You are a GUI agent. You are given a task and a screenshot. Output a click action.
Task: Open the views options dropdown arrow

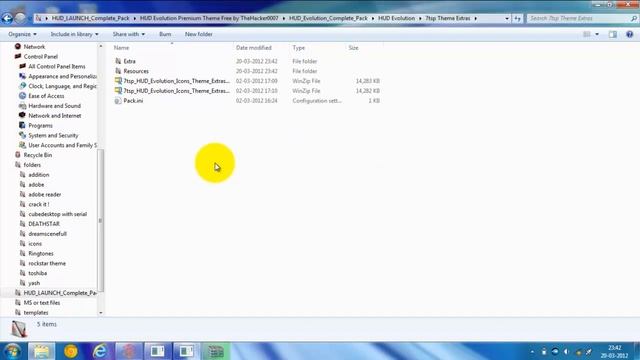(x=597, y=34)
